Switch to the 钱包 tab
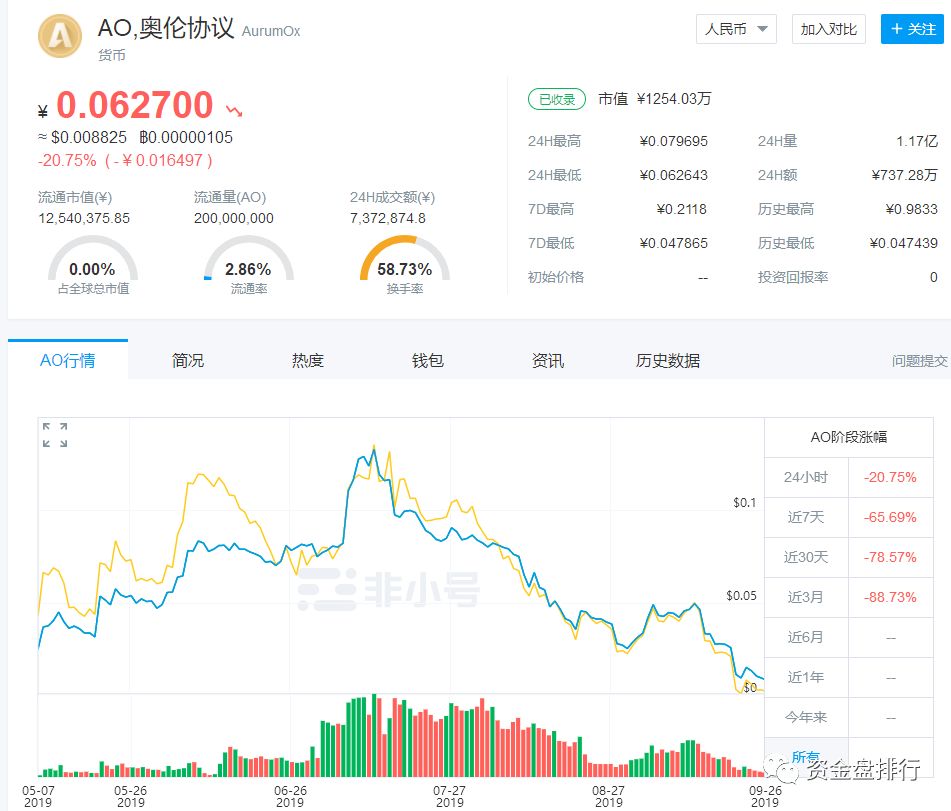This screenshot has width=951, height=811. tap(428, 360)
